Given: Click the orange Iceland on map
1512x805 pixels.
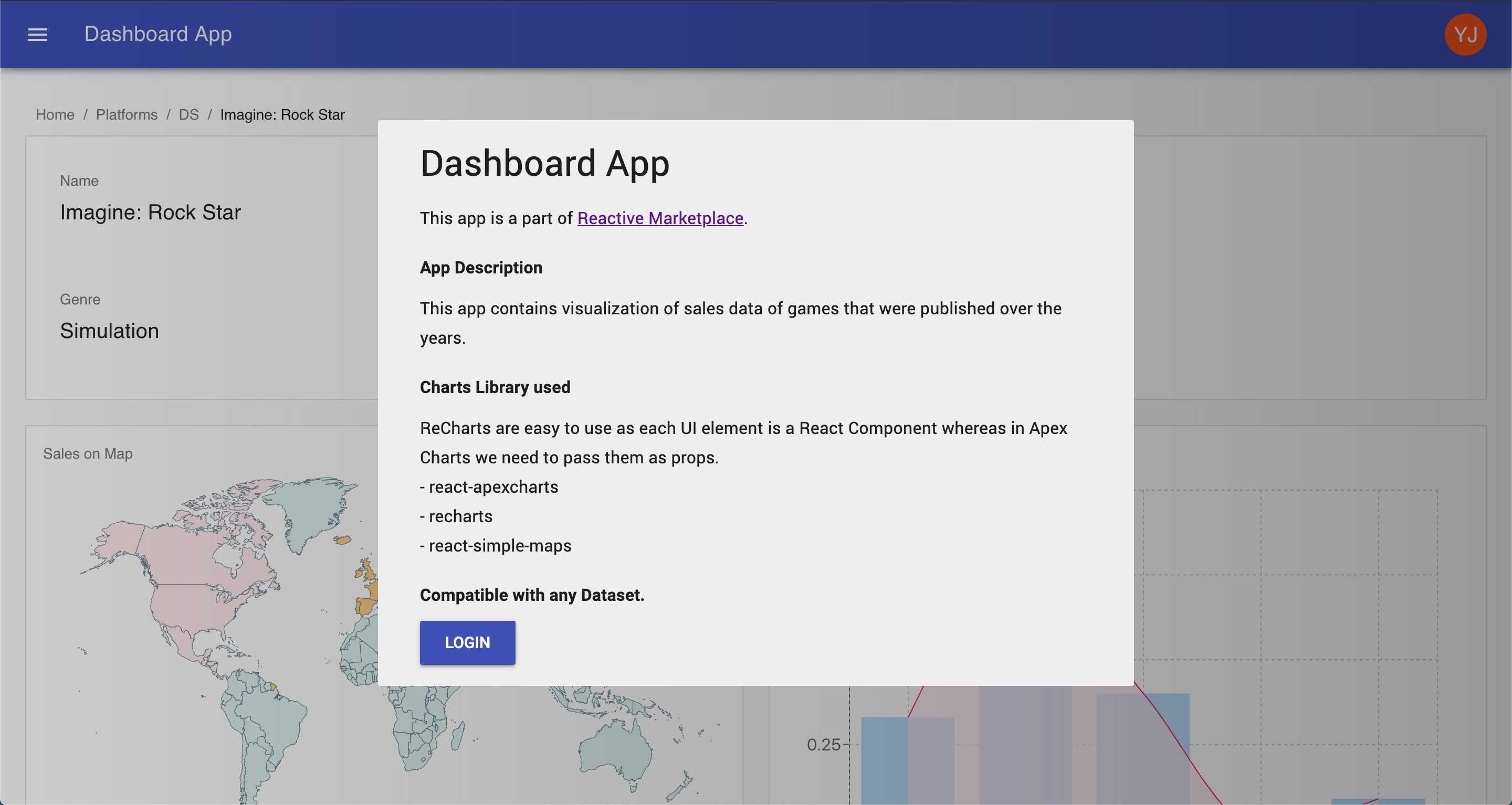Looking at the screenshot, I should tap(343, 539).
